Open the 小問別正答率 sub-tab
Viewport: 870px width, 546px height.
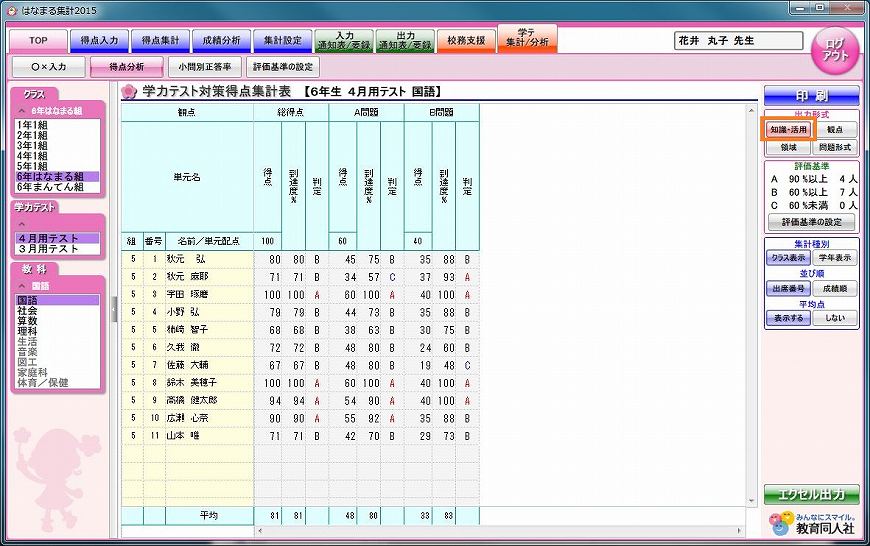(x=205, y=67)
